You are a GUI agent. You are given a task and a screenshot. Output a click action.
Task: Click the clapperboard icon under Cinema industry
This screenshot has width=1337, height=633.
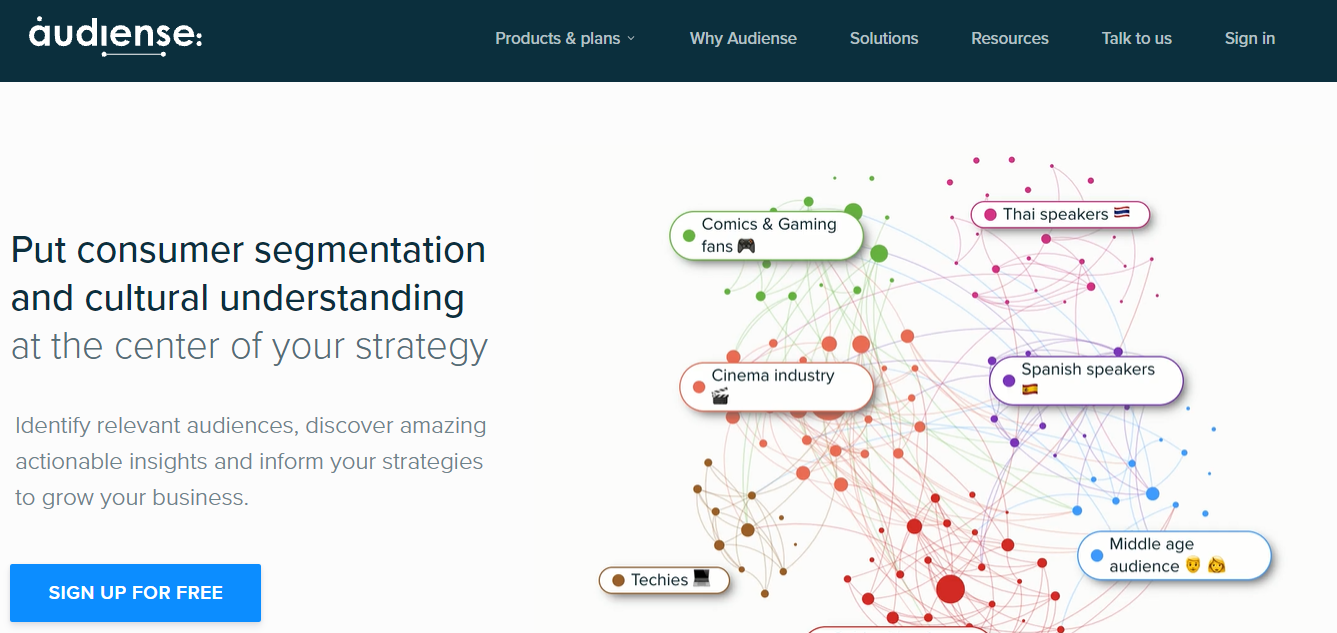tap(720, 397)
